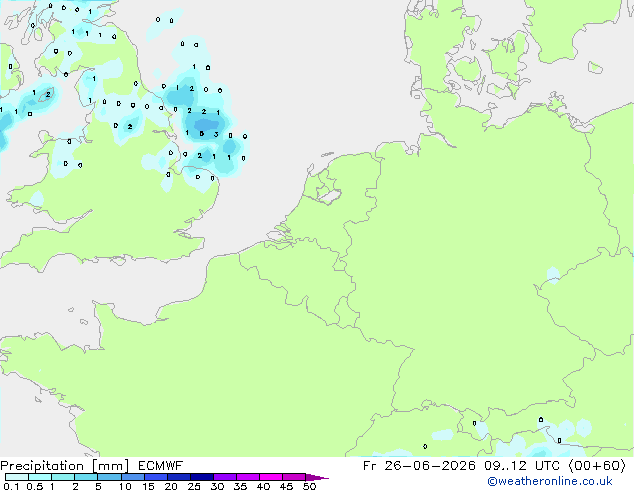Click the '3' precipitation value on the map
Viewport: 634px width, 490px height.
pyautogui.click(x=216, y=134)
